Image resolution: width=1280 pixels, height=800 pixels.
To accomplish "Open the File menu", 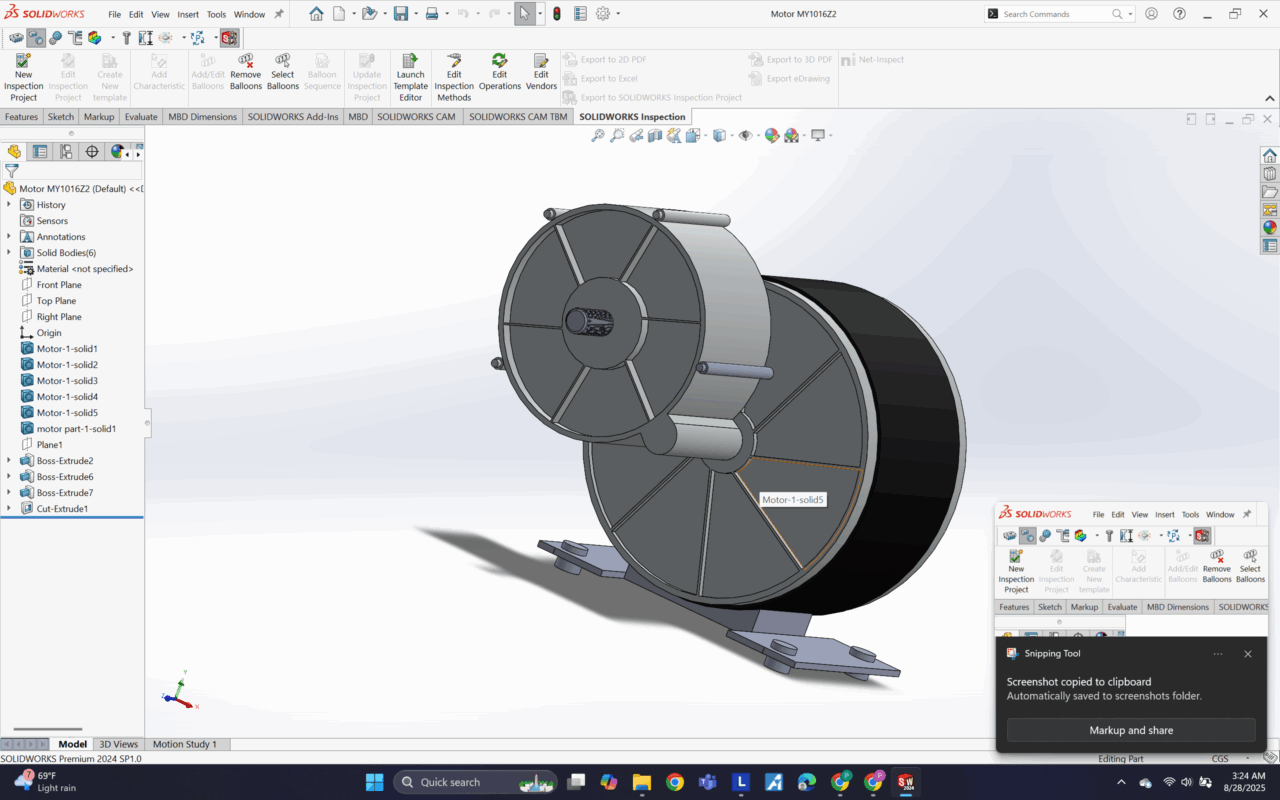I will (114, 14).
